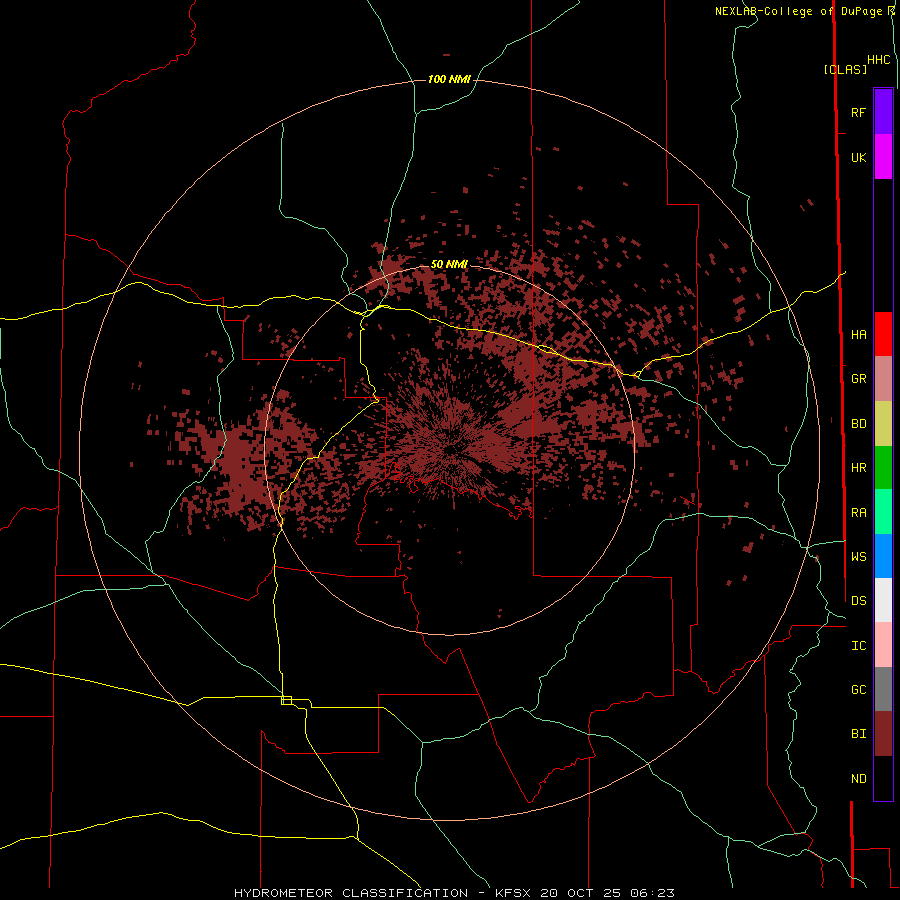Viewport: 900px width, 900px height.
Task: Click the HHC product code label
Action: coord(879,60)
